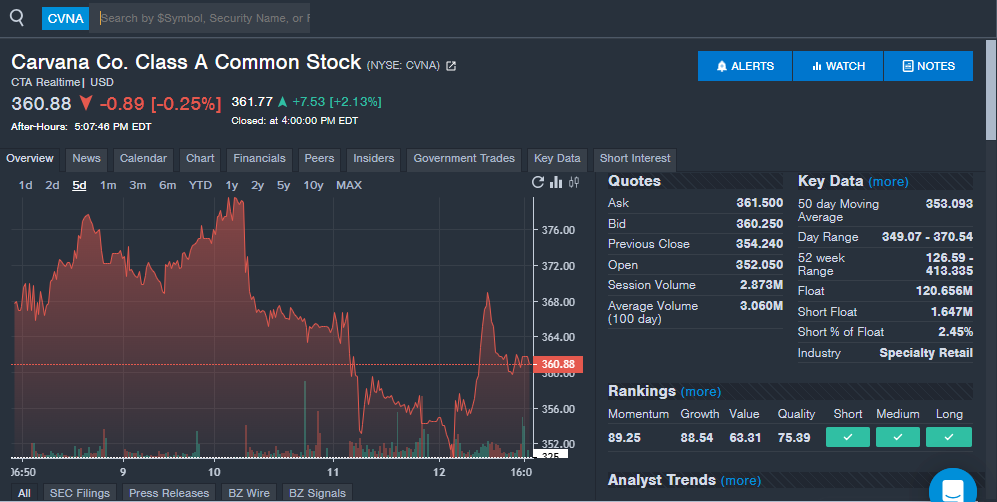Refresh the chart with the reload icon
Screen dimensions: 997x502
538,182
